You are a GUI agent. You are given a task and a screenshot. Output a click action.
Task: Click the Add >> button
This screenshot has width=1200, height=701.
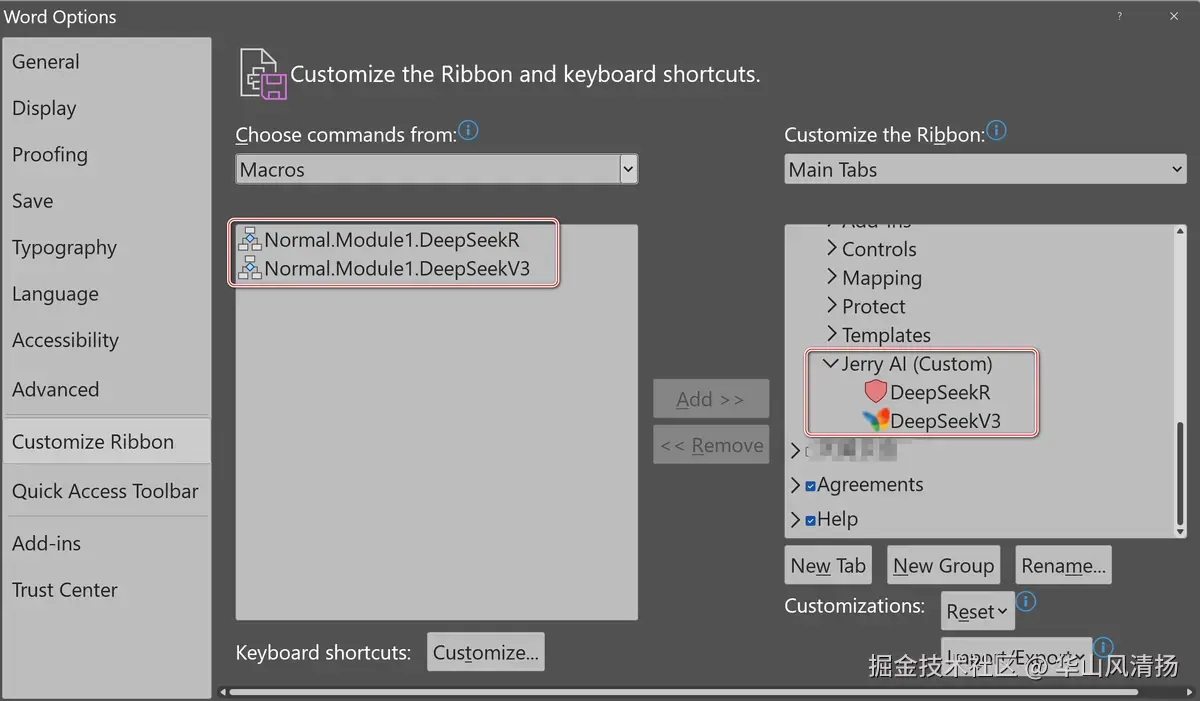[x=711, y=399]
